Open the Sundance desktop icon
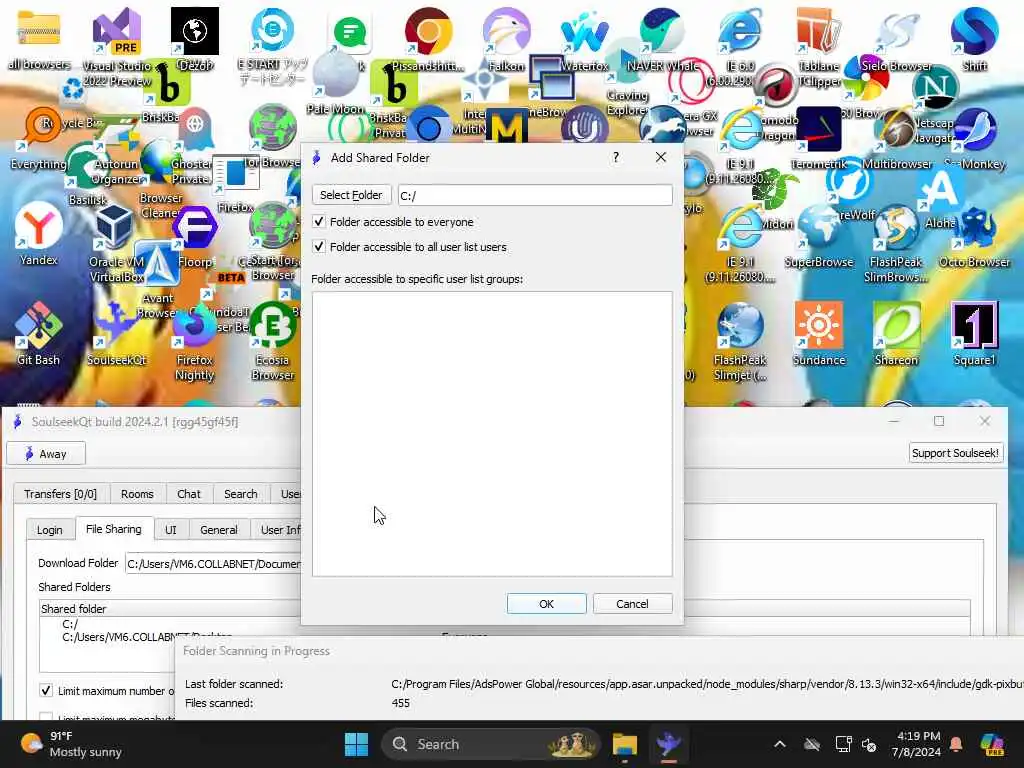 (x=818, y=332)
